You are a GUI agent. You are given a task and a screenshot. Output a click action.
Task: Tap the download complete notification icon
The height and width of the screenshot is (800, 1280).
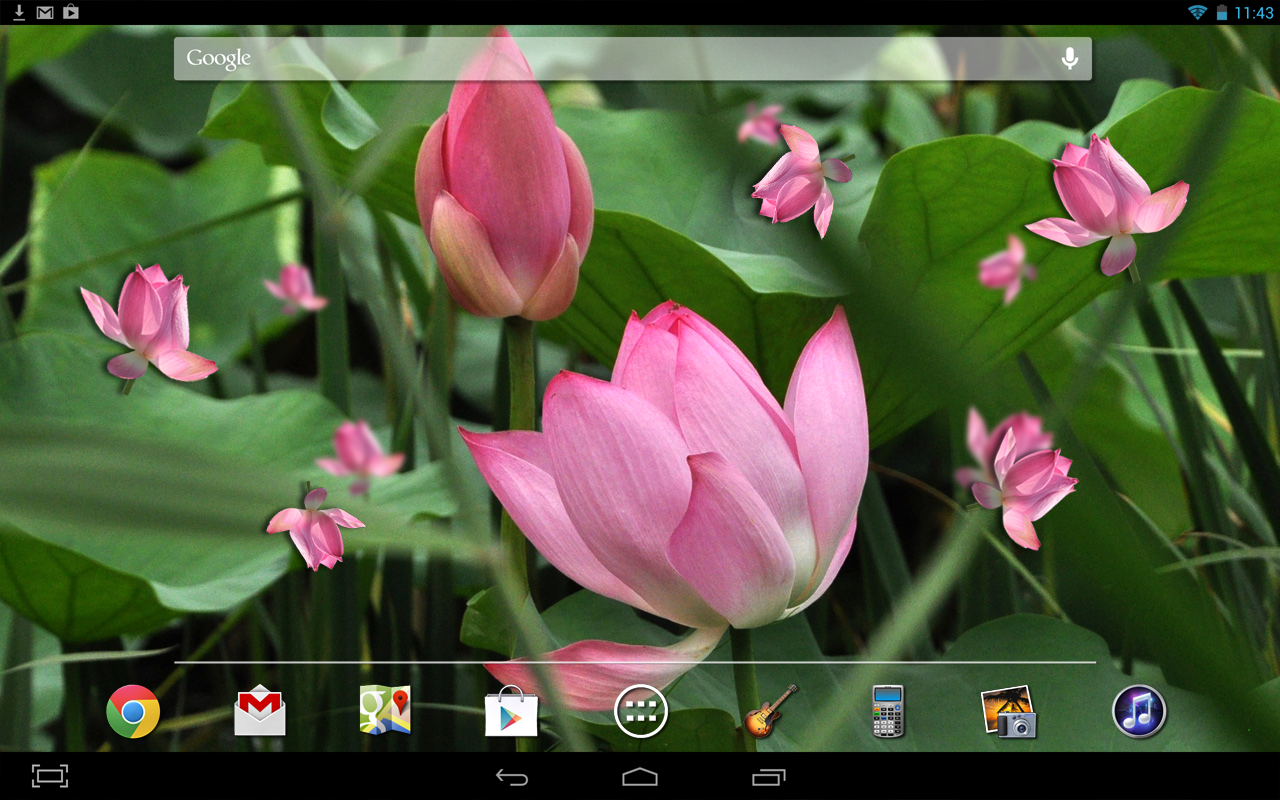16,13
